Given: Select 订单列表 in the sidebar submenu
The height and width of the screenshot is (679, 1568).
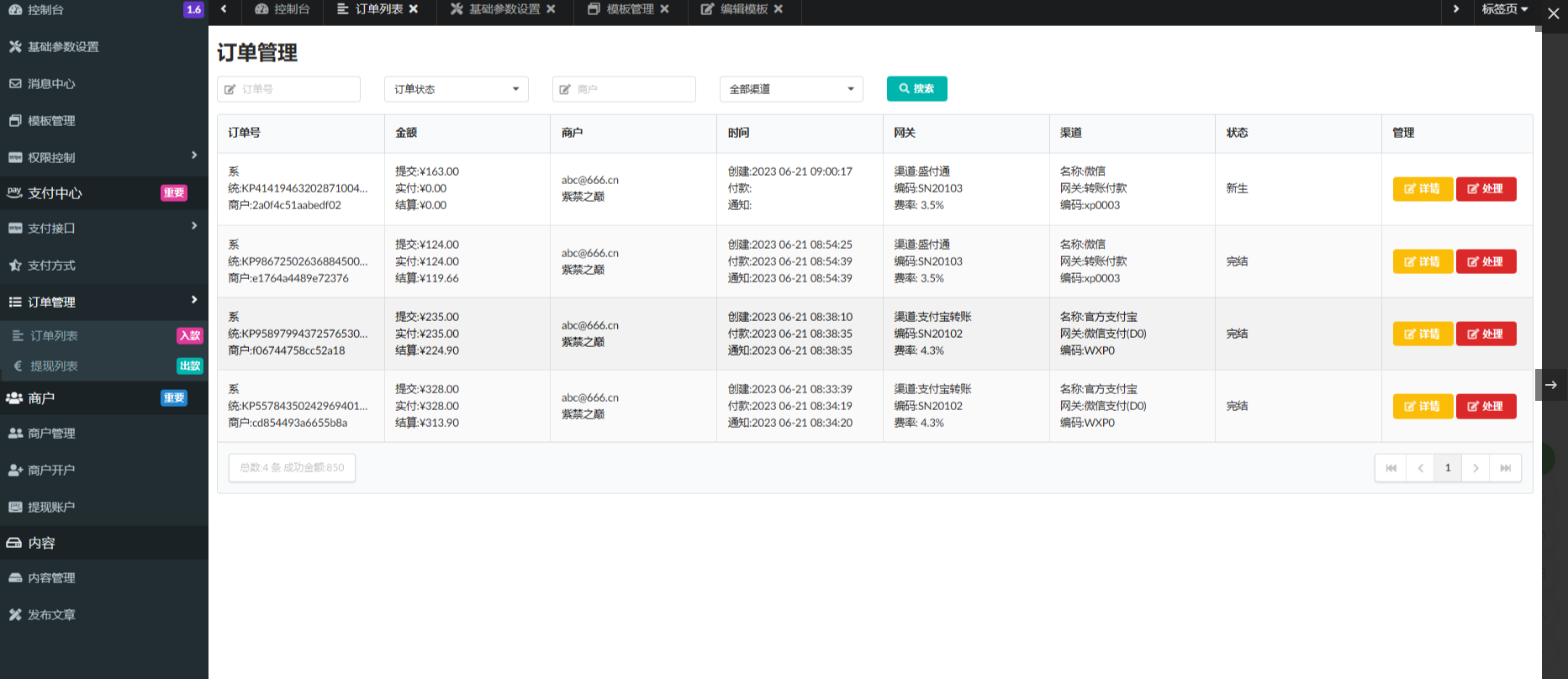Looking at the screenshot, I should [104, 336].
